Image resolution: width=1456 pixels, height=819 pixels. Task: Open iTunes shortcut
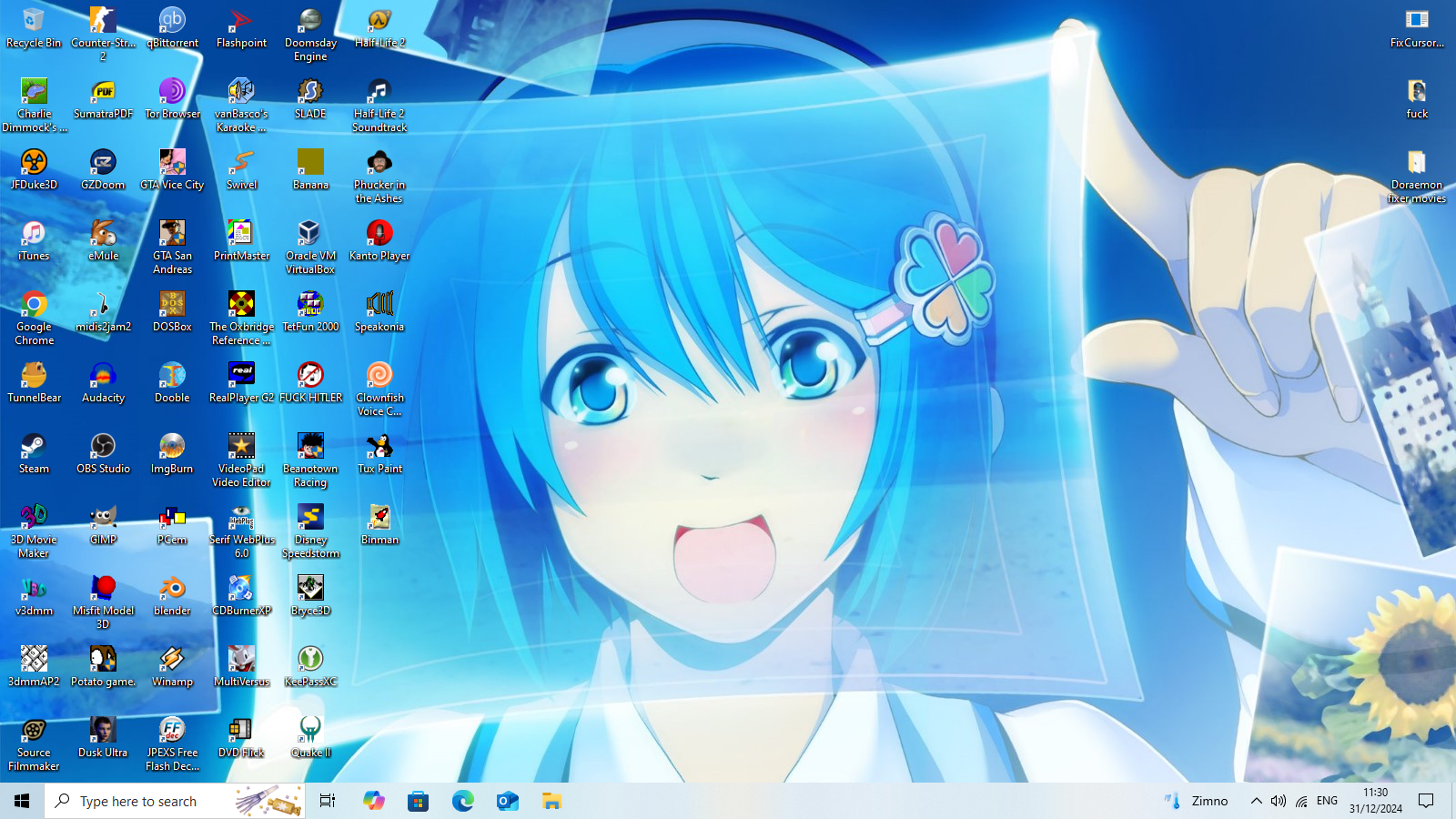coord(34,241)
